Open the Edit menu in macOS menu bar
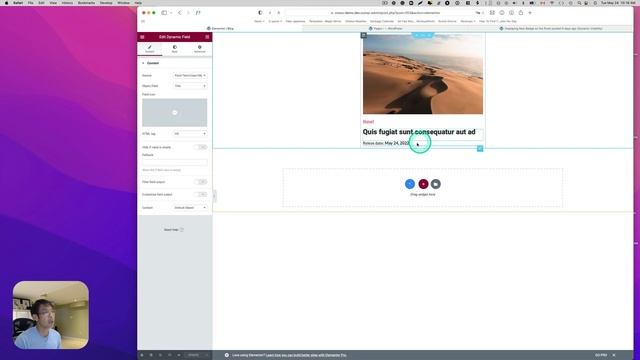 [x=42, y=3]
